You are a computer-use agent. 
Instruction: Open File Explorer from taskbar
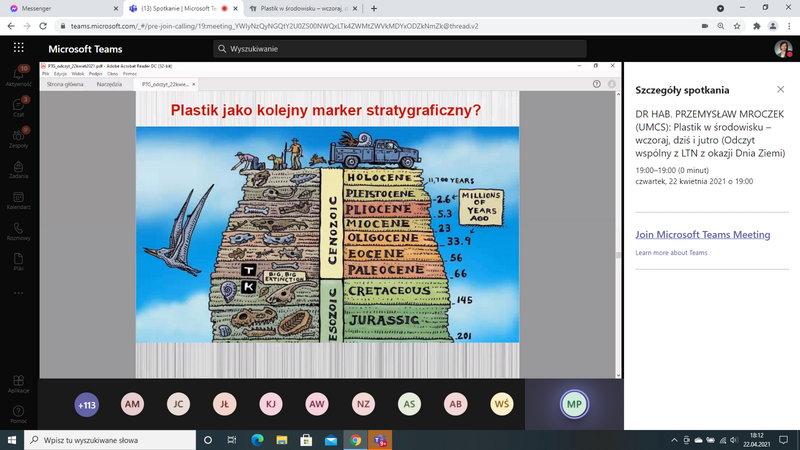tap(282, 440)
